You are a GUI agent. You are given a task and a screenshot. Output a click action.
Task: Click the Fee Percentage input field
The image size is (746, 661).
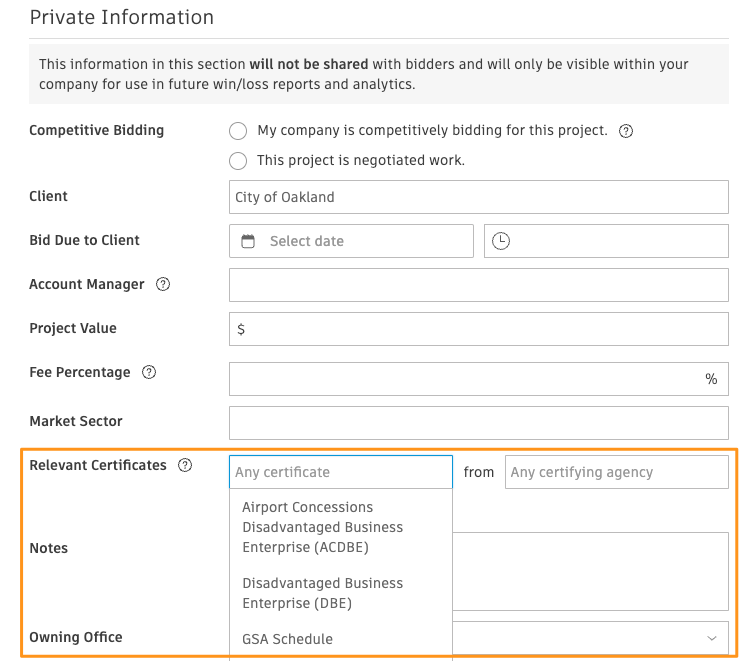465,379
